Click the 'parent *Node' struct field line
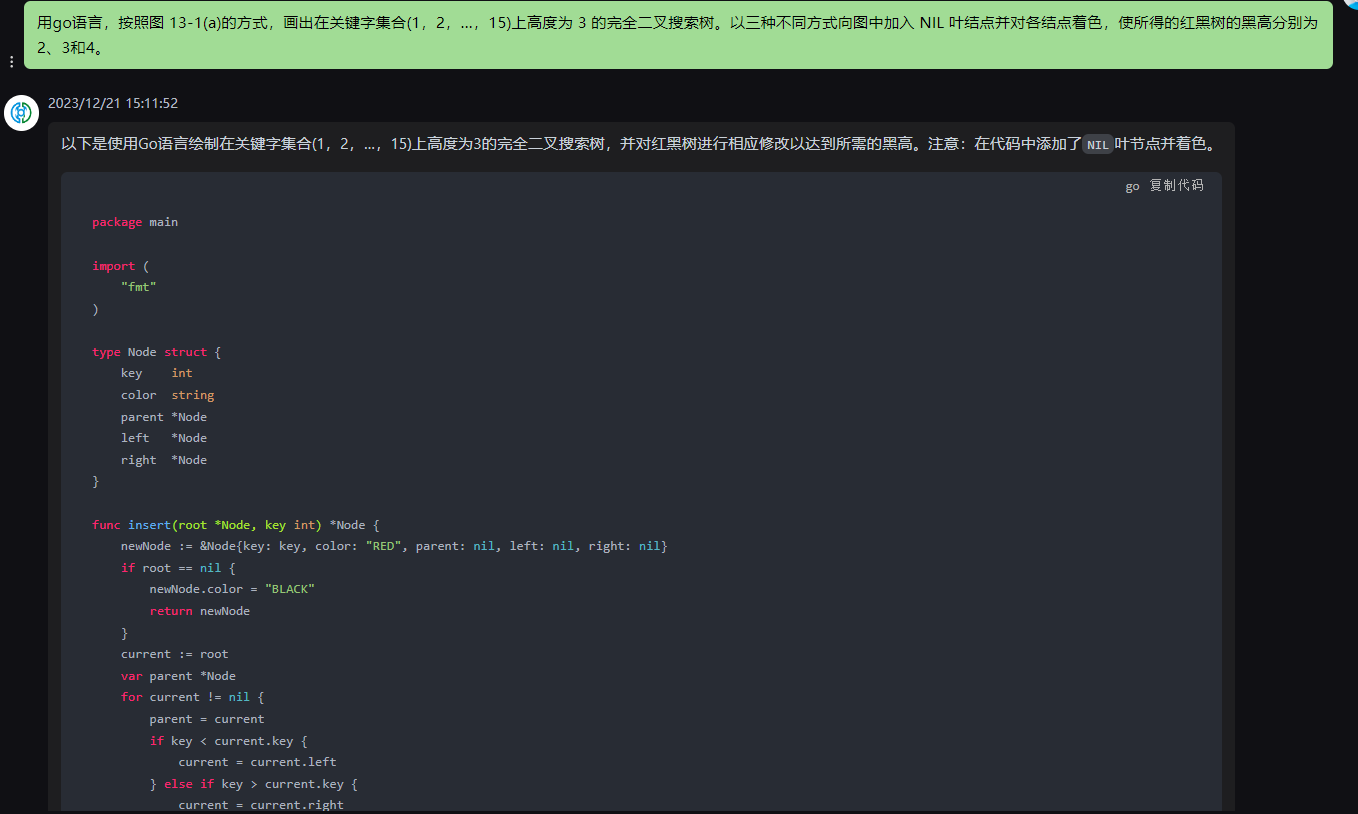The image size is (1358, 814). pos(164,417)
